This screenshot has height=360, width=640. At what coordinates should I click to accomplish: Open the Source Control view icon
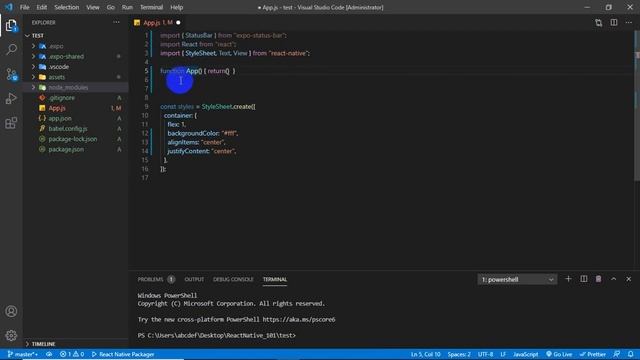[11, 74]
